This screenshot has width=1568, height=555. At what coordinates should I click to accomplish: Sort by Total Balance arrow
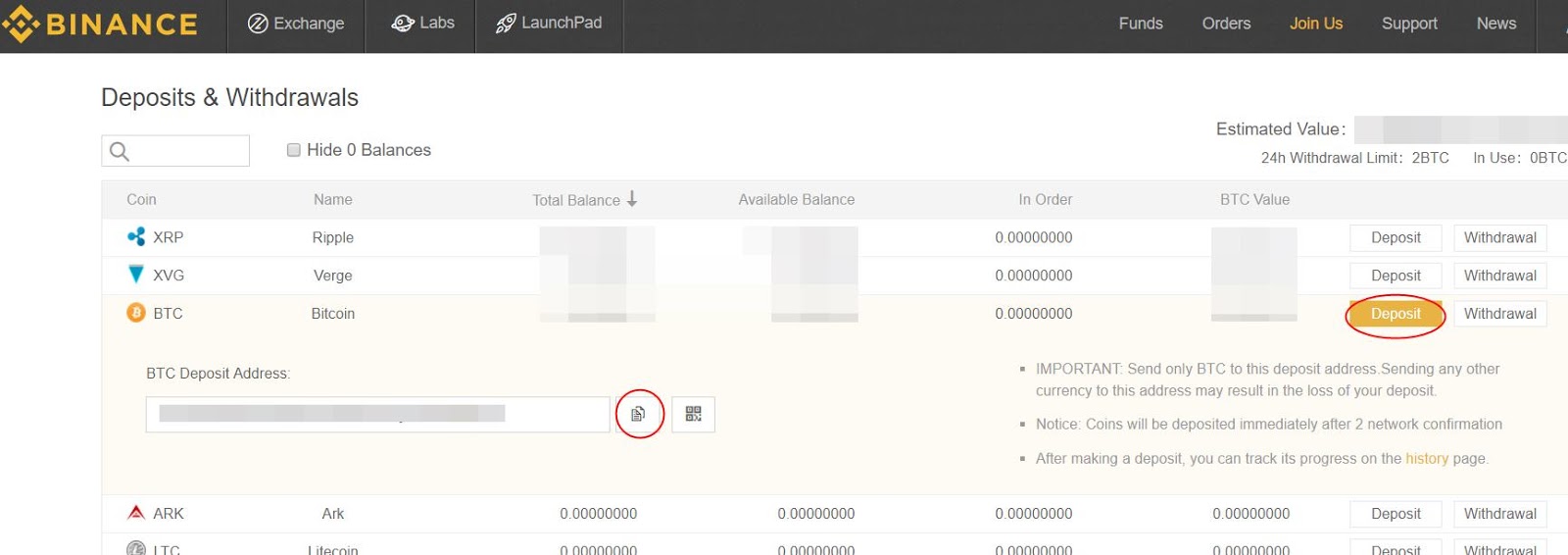coord(632,199)
